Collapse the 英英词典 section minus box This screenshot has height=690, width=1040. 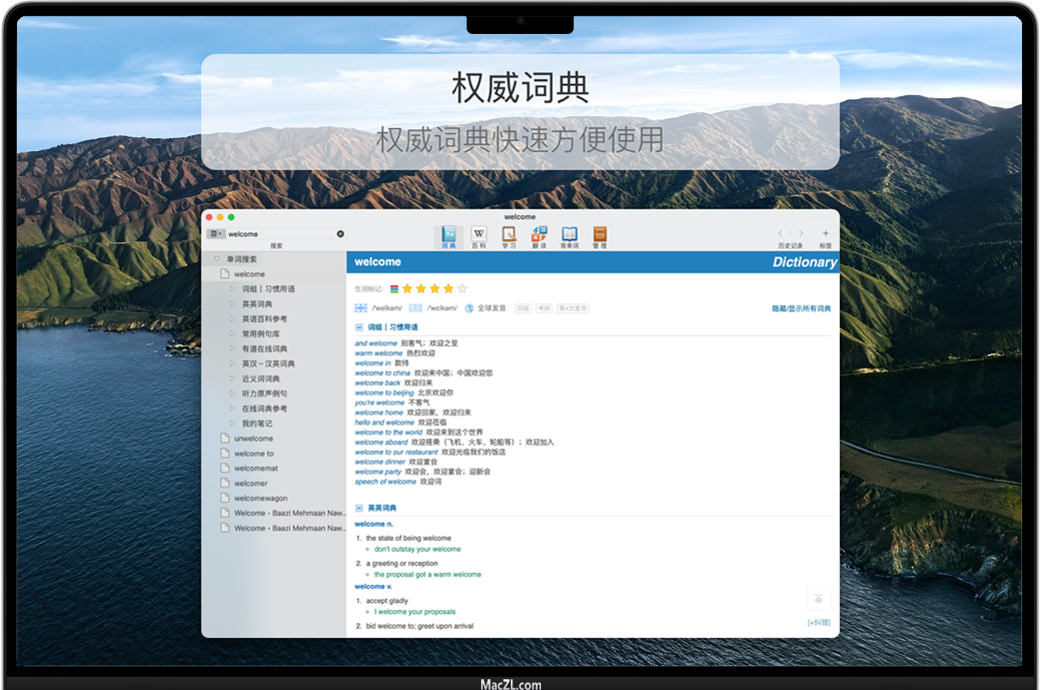pos(359,508)
